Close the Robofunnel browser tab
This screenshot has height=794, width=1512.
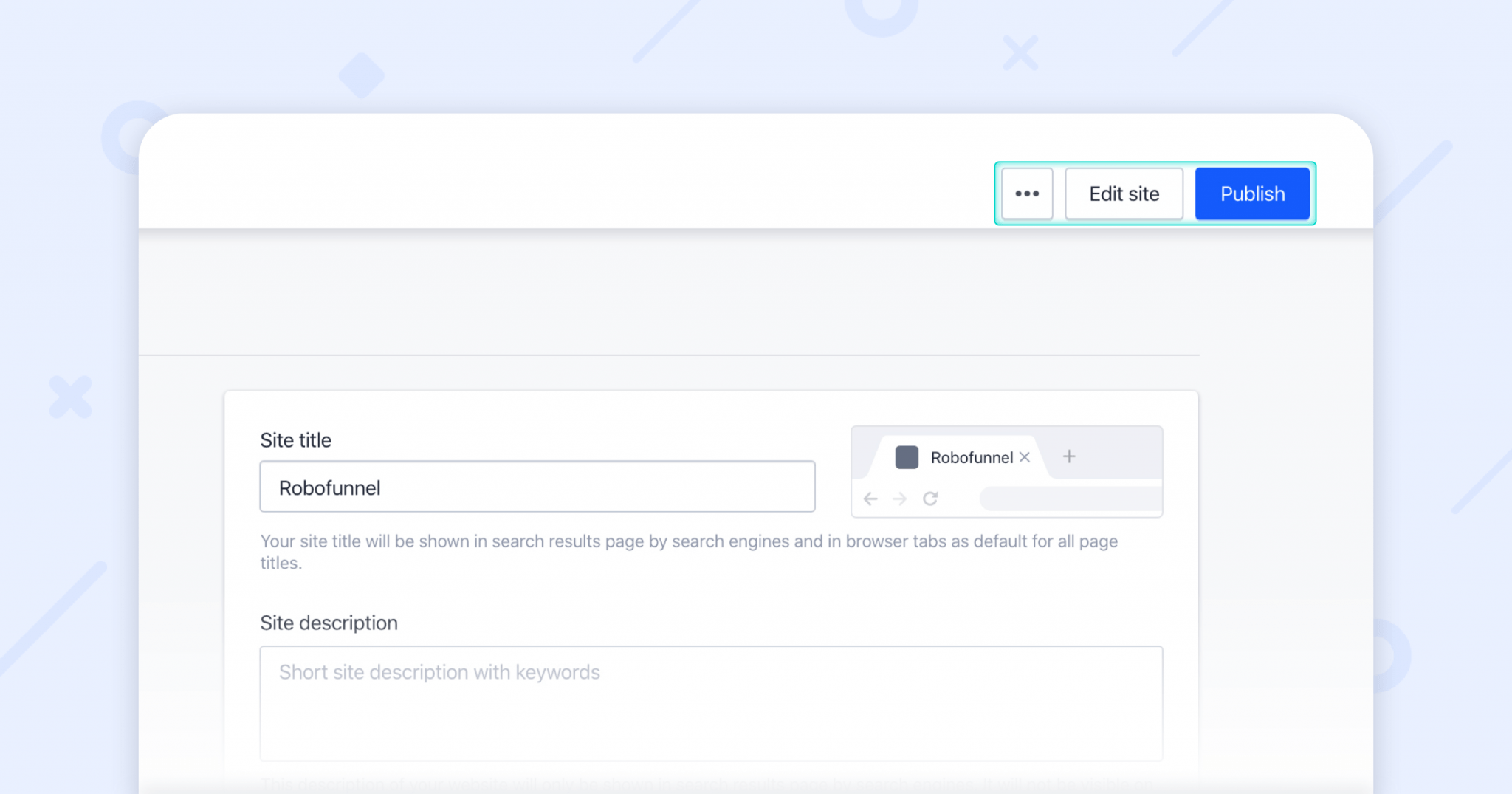(1024, 457)
